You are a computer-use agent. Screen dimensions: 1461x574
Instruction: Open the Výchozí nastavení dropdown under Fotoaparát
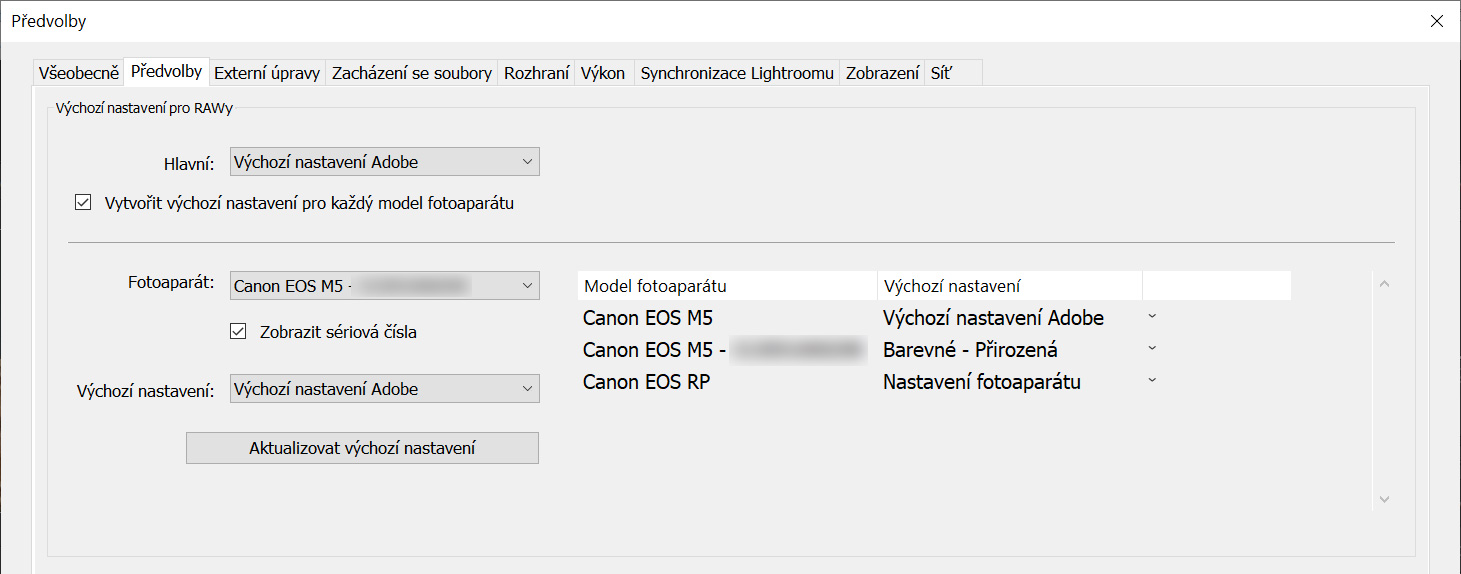[385, 389]
